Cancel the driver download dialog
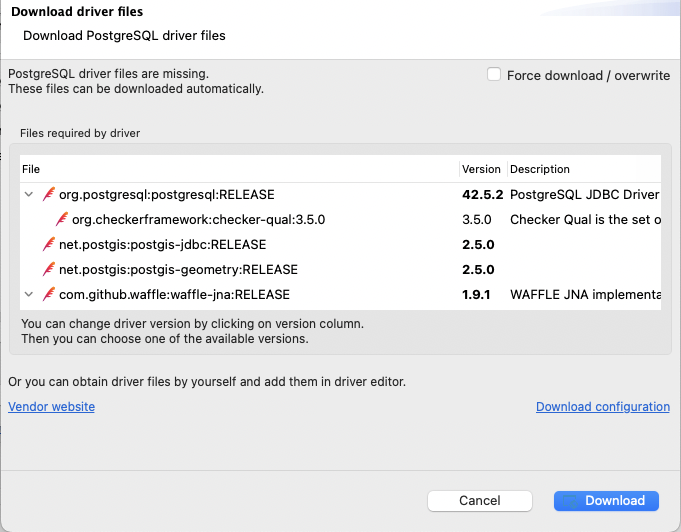The width and height of the screenshot is (681, 532). [479, 500]
